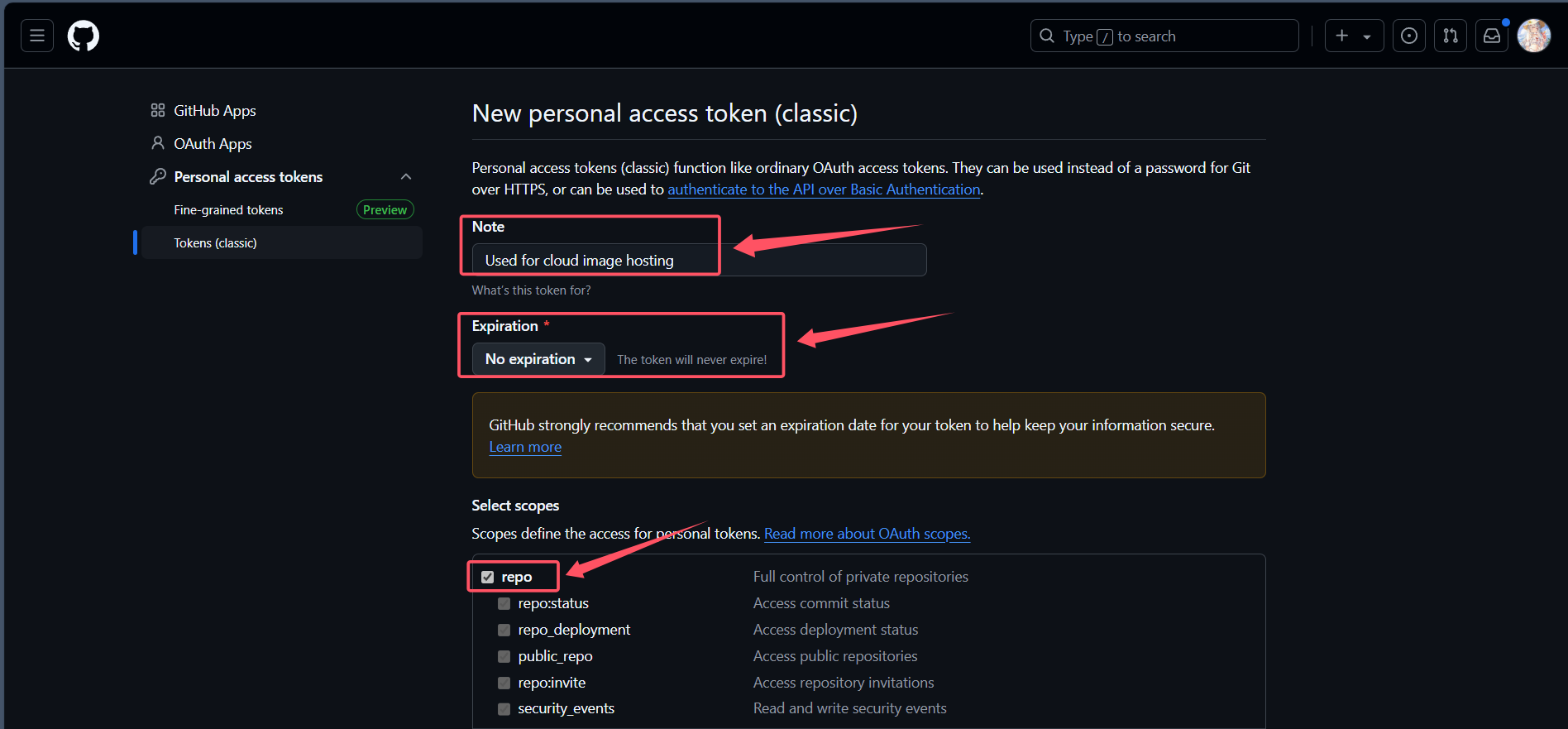The width and height of the screenshot is (1568, 729).
Task: Expand the create-new dropdown arrow
Action: tap(1367, 36)
